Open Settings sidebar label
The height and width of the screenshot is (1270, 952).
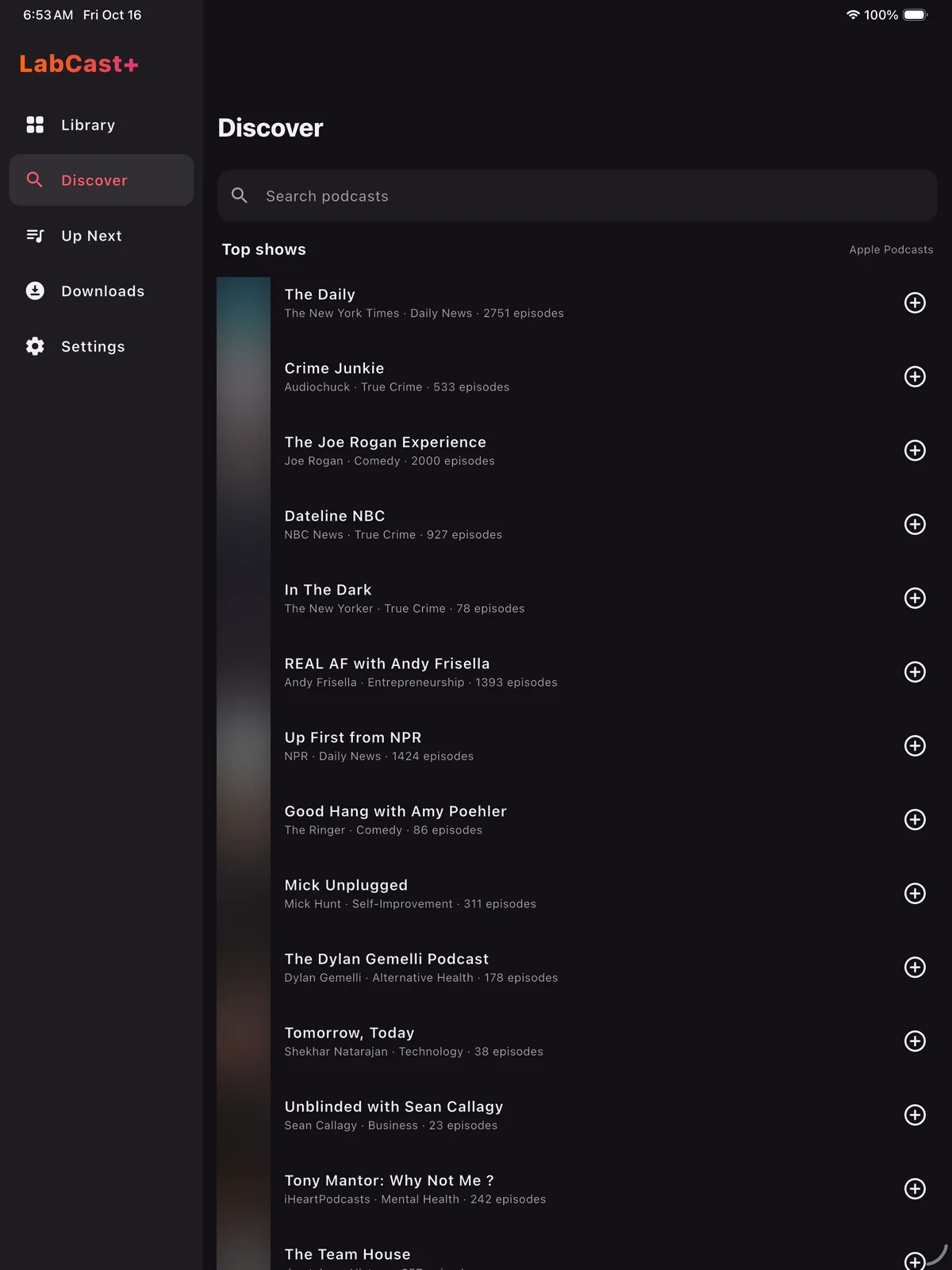coord(93,346)
